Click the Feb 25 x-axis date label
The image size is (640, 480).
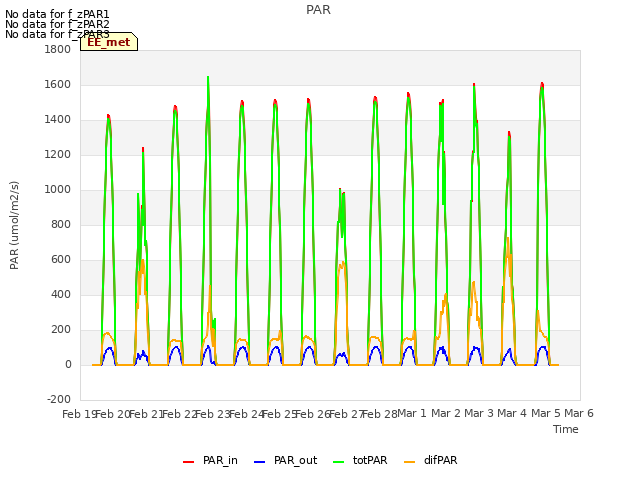(280, 414)
